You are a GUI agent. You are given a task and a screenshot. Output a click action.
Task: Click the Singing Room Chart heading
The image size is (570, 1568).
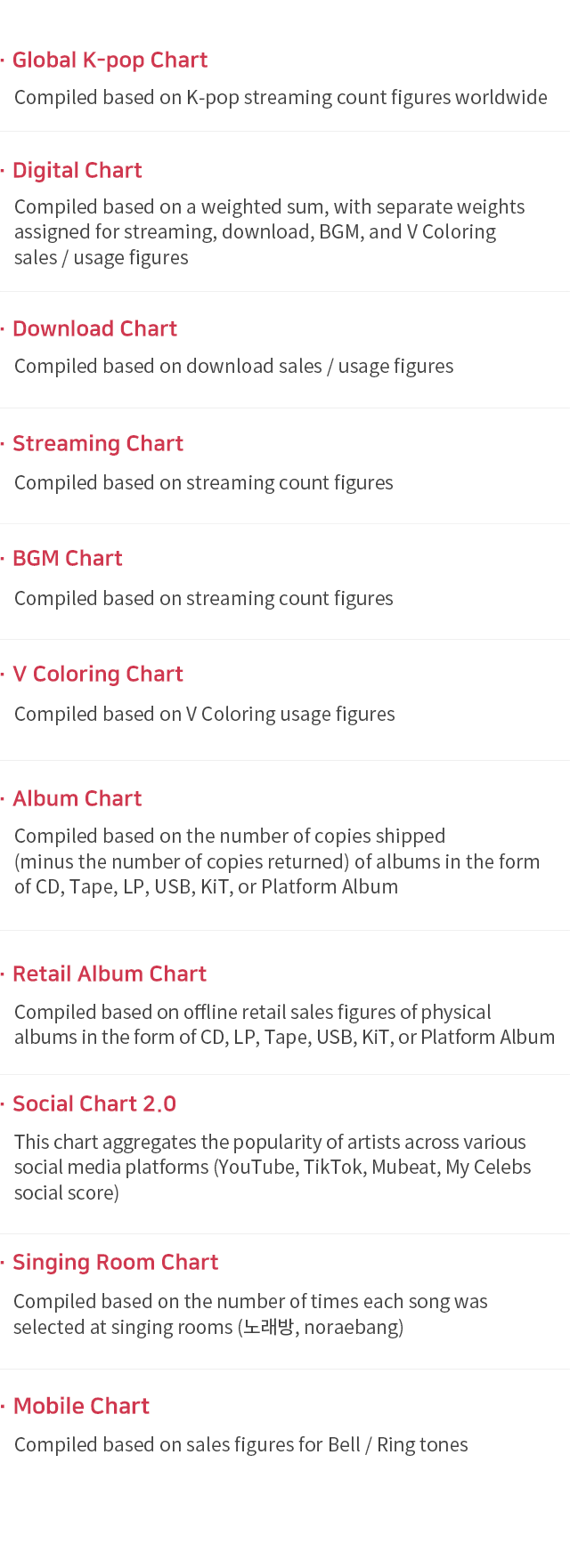116,1262
